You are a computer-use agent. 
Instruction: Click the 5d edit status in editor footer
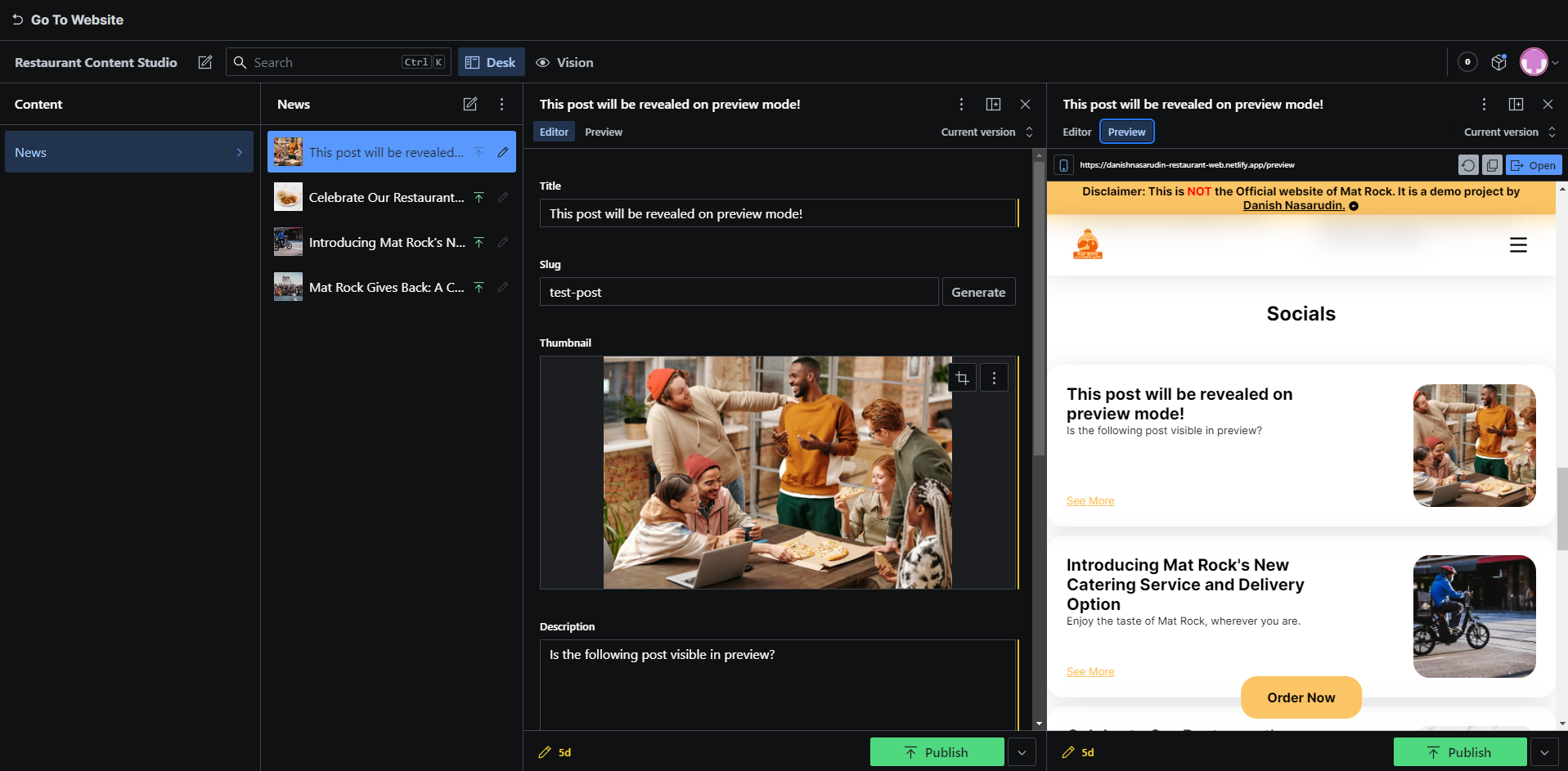pos(555,752)
